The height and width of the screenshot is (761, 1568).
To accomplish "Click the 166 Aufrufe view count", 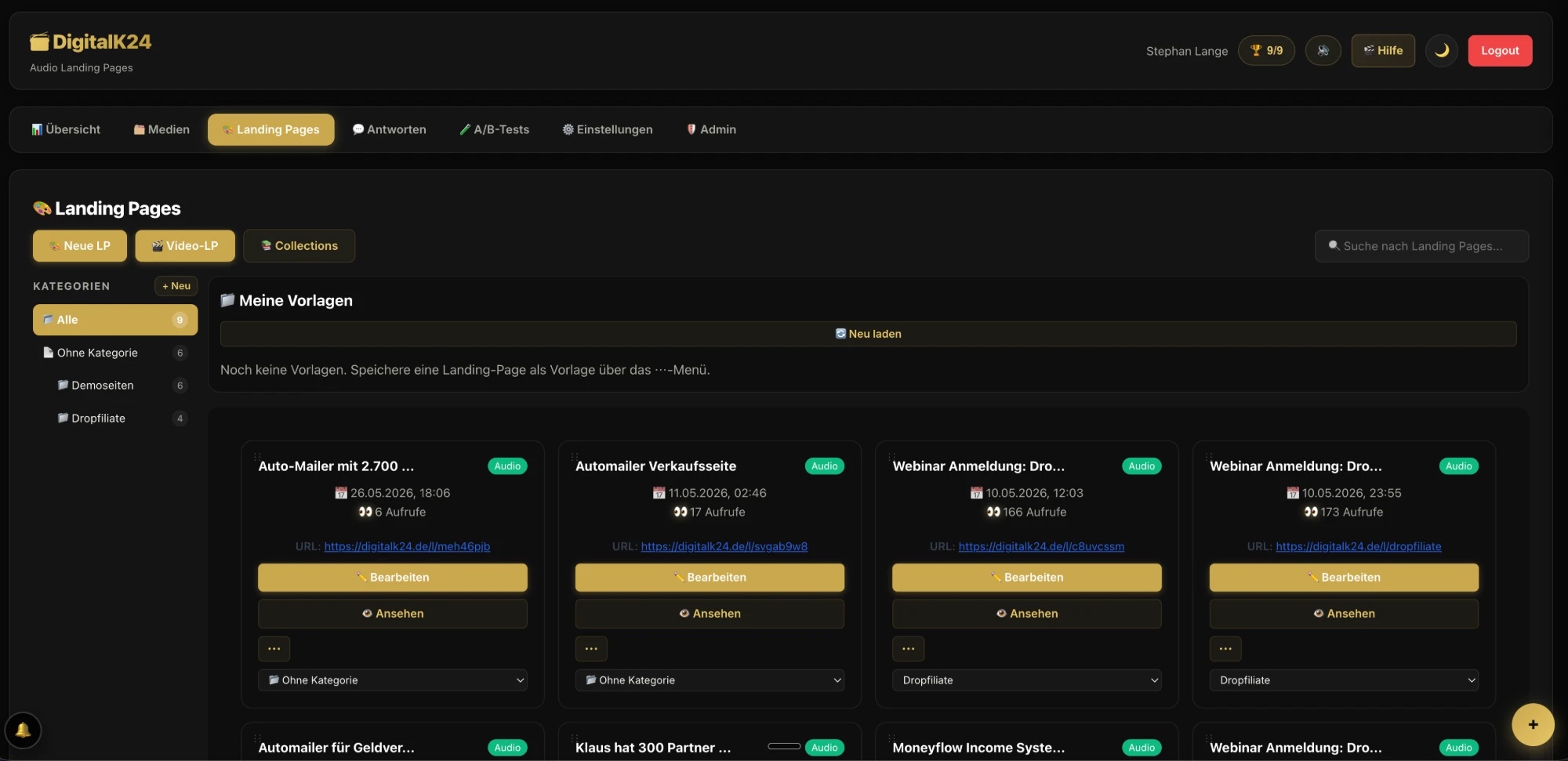I will pyautogui.click(x=1027, y=512).
